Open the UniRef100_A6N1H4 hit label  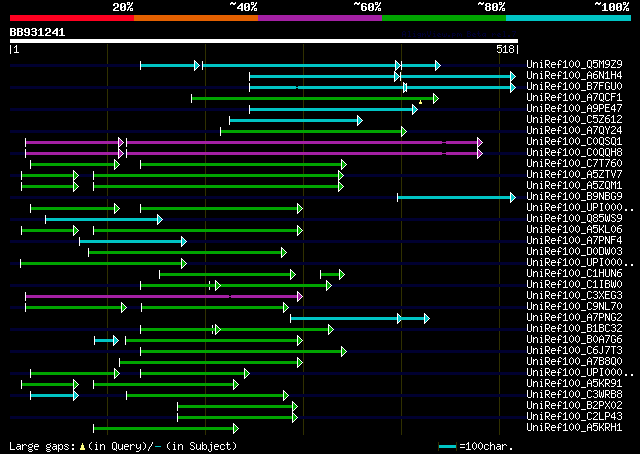[574, 75]
